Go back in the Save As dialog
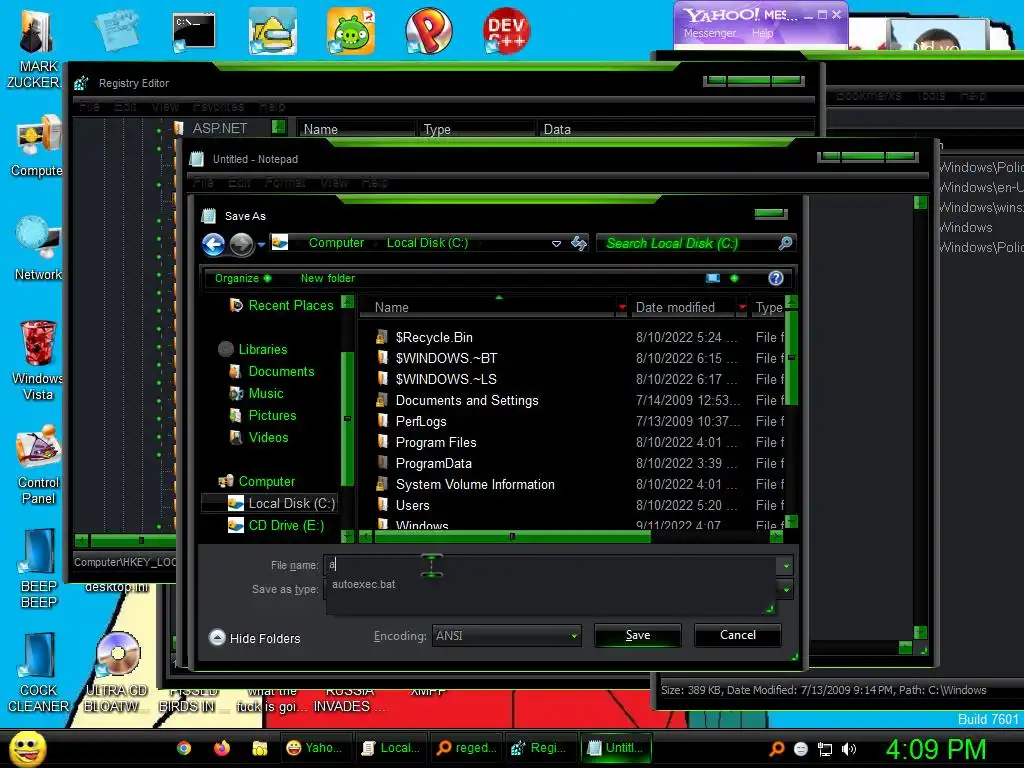 213,244
